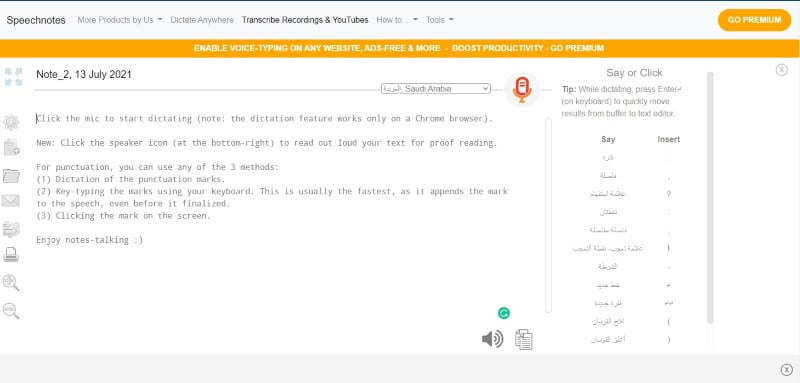Click the text editor vertical scrollbar
This screenshot has height=383, width=800.
coord(548,214)
